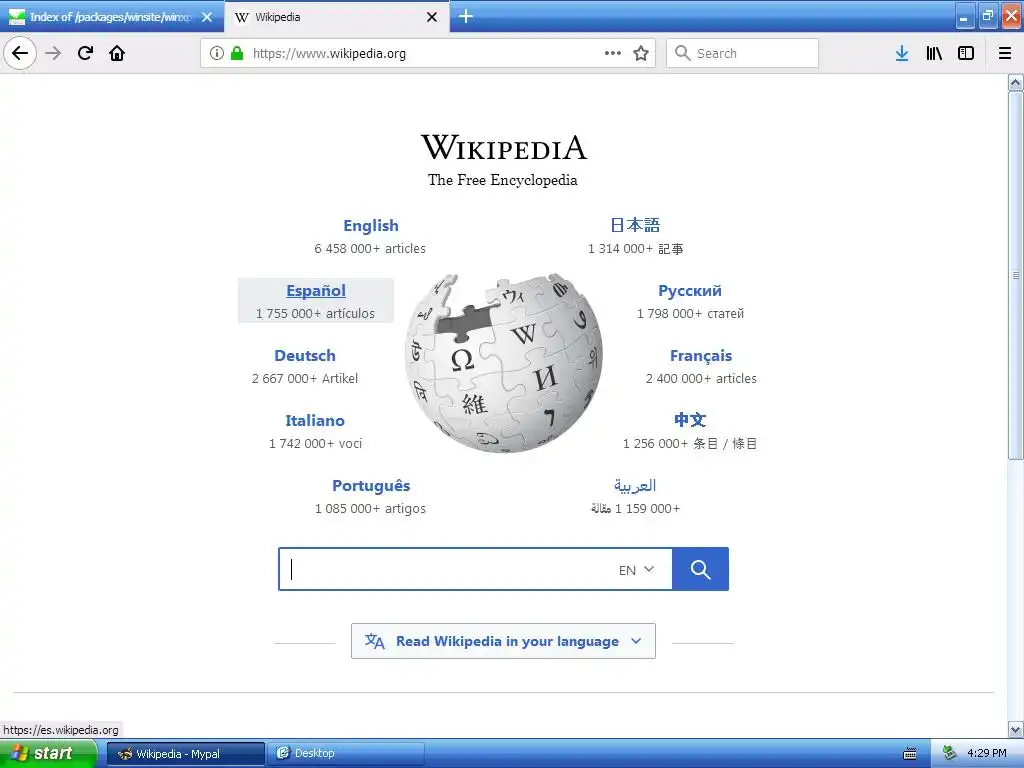The image size is (1024, 768).
Task: Click the "6 458 000+ articles" text
Action: point(370,249)
